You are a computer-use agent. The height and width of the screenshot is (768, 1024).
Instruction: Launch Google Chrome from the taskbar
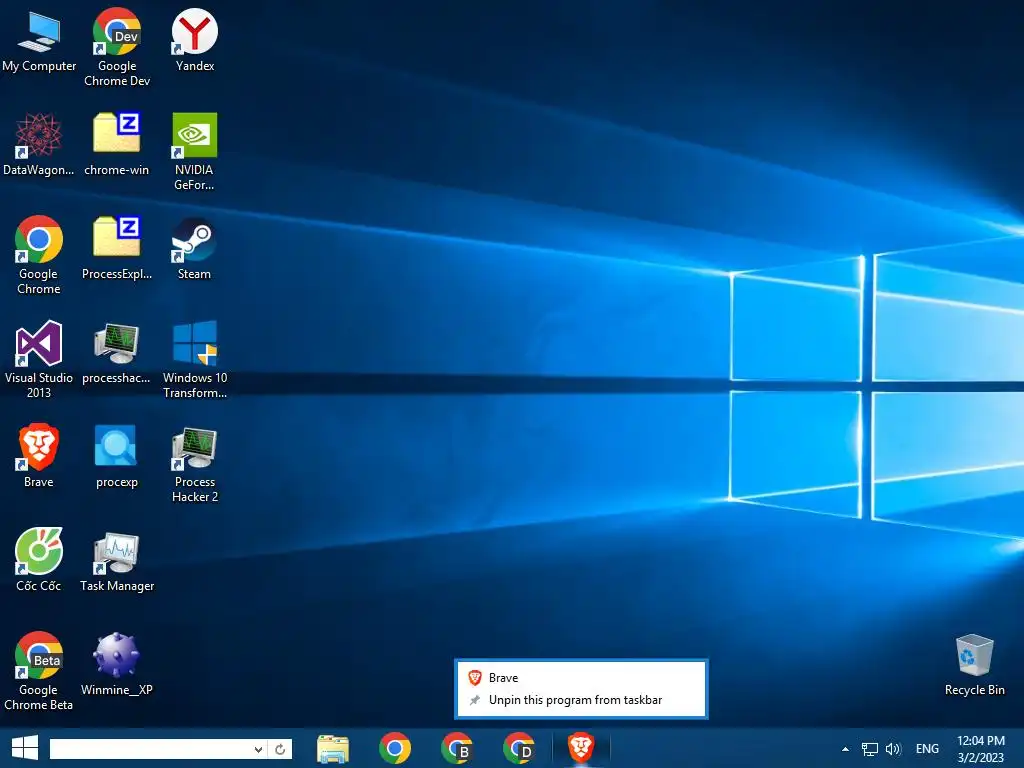[x=395, y=748]
